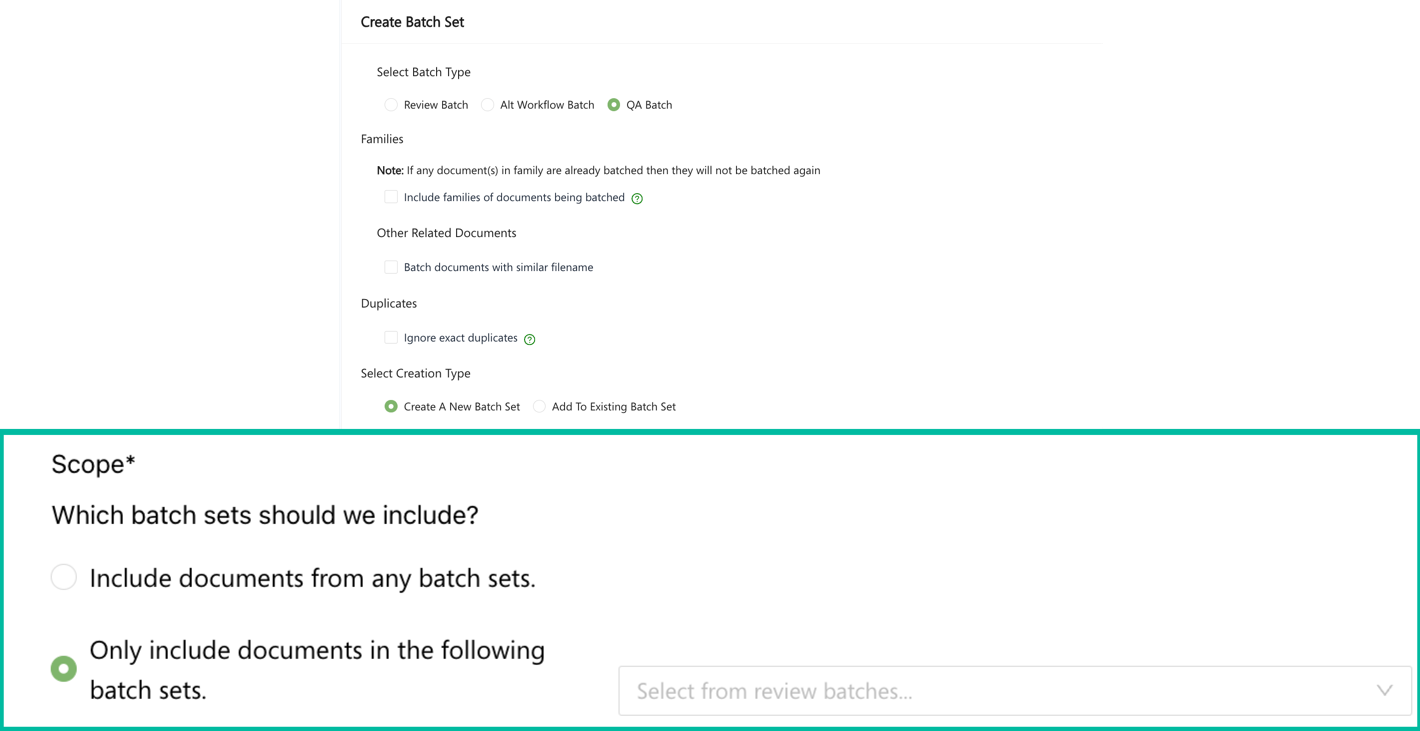This screenshot has width=1420, height=731.
Task: Click the Select Batch Type heading
Action: click(x=423, y=72)
